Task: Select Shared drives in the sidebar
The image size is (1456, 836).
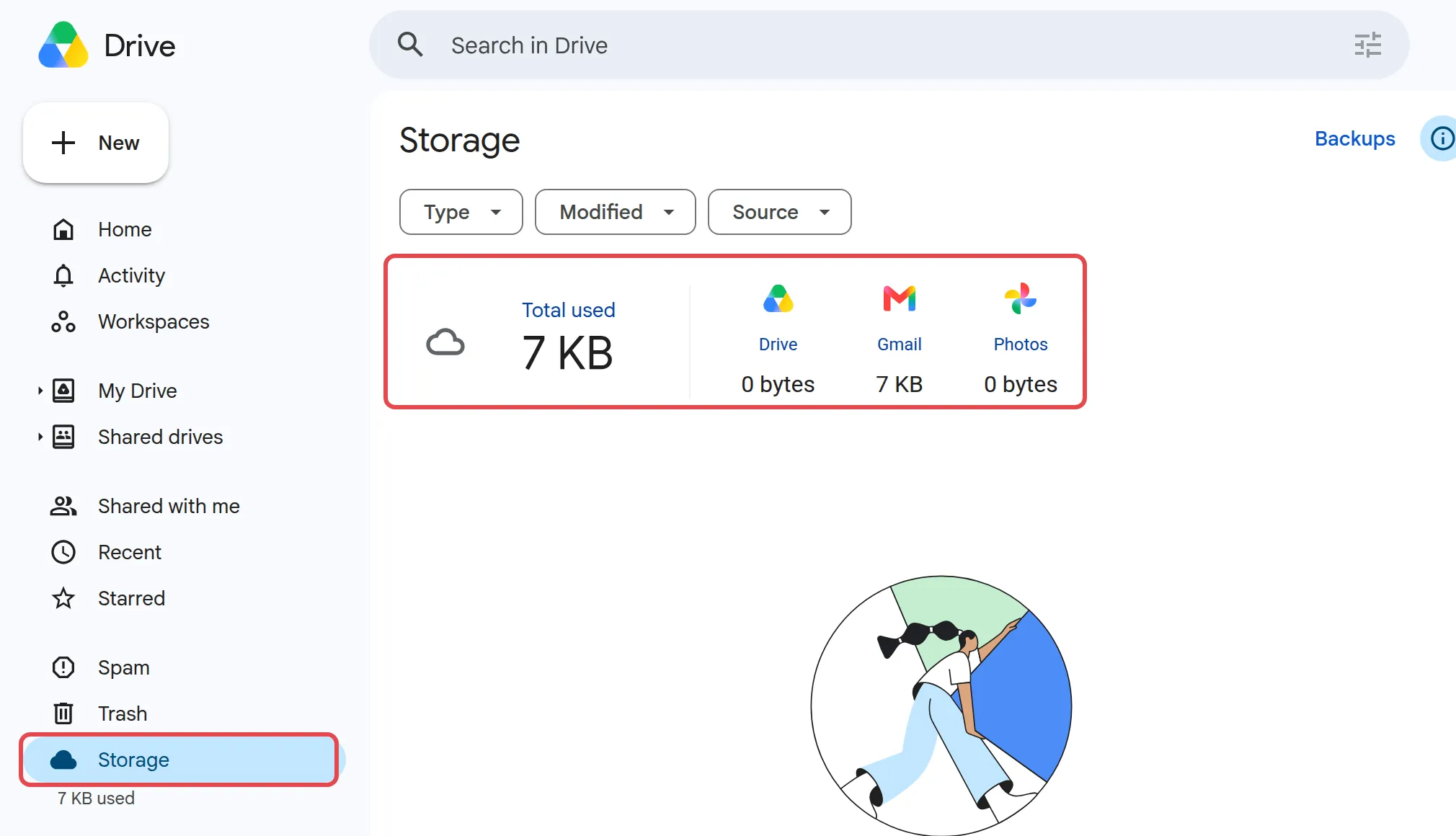Action: tap(183, 437)
